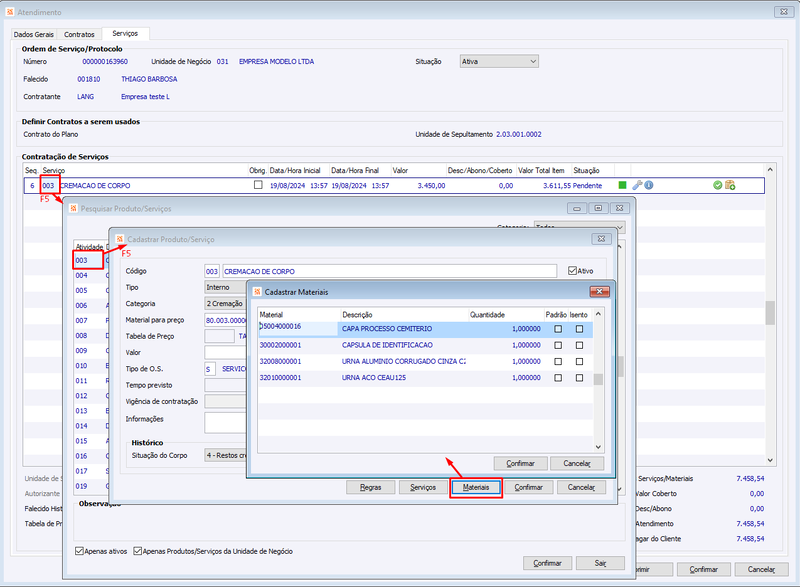Screen dimensions: 800x587
Task: Expand the Categoria dropdown in search window
Action: point(579,226)
